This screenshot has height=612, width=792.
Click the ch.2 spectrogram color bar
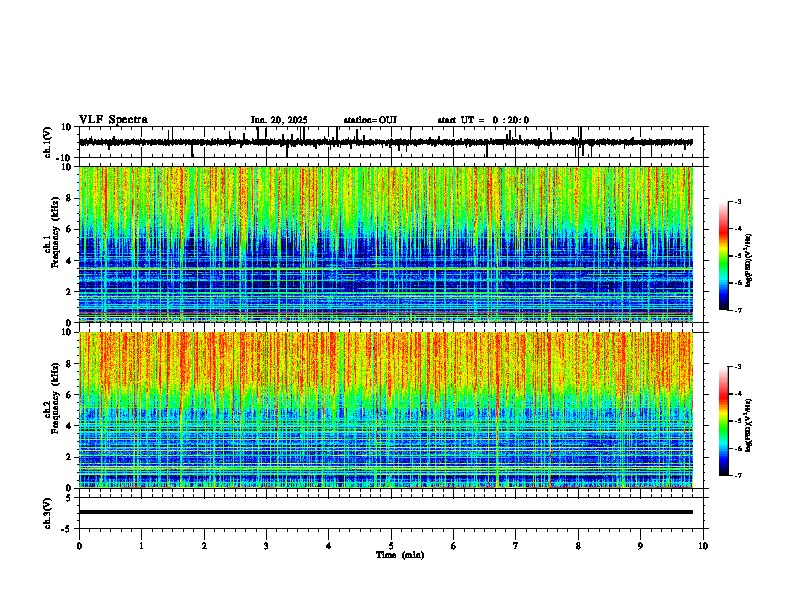pos(723,421)
